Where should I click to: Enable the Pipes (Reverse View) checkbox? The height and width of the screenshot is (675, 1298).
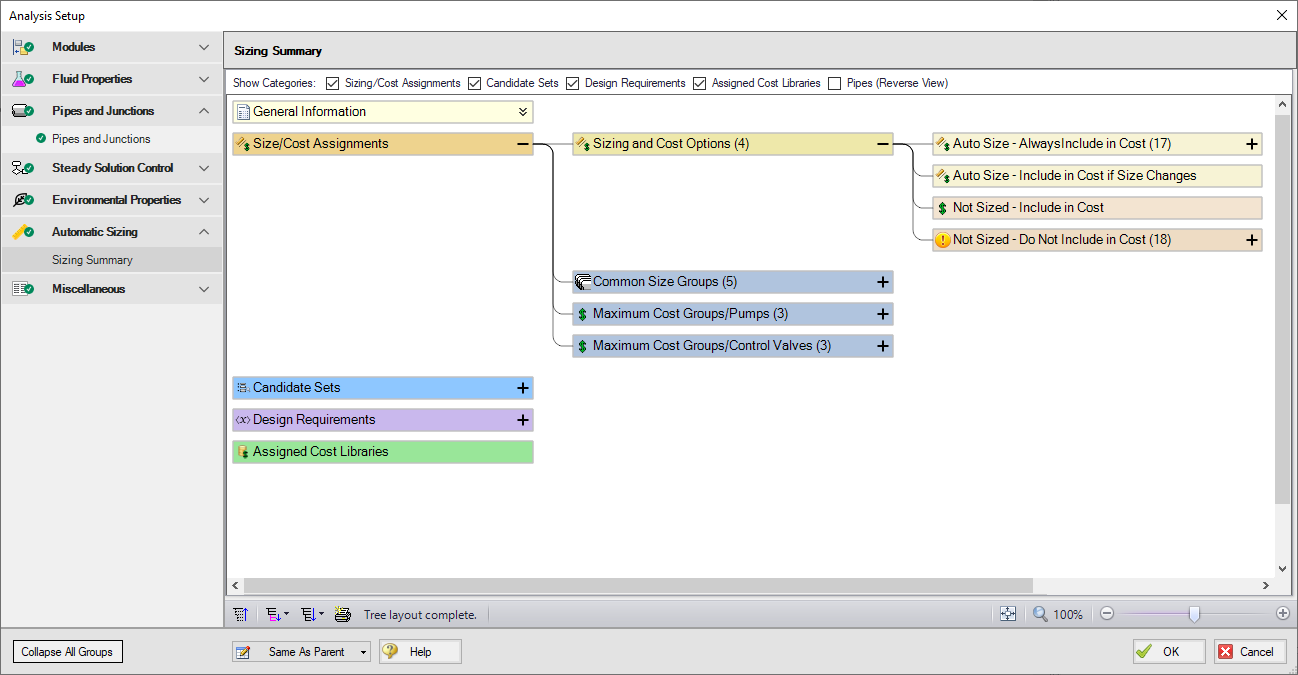pos(836,83)
